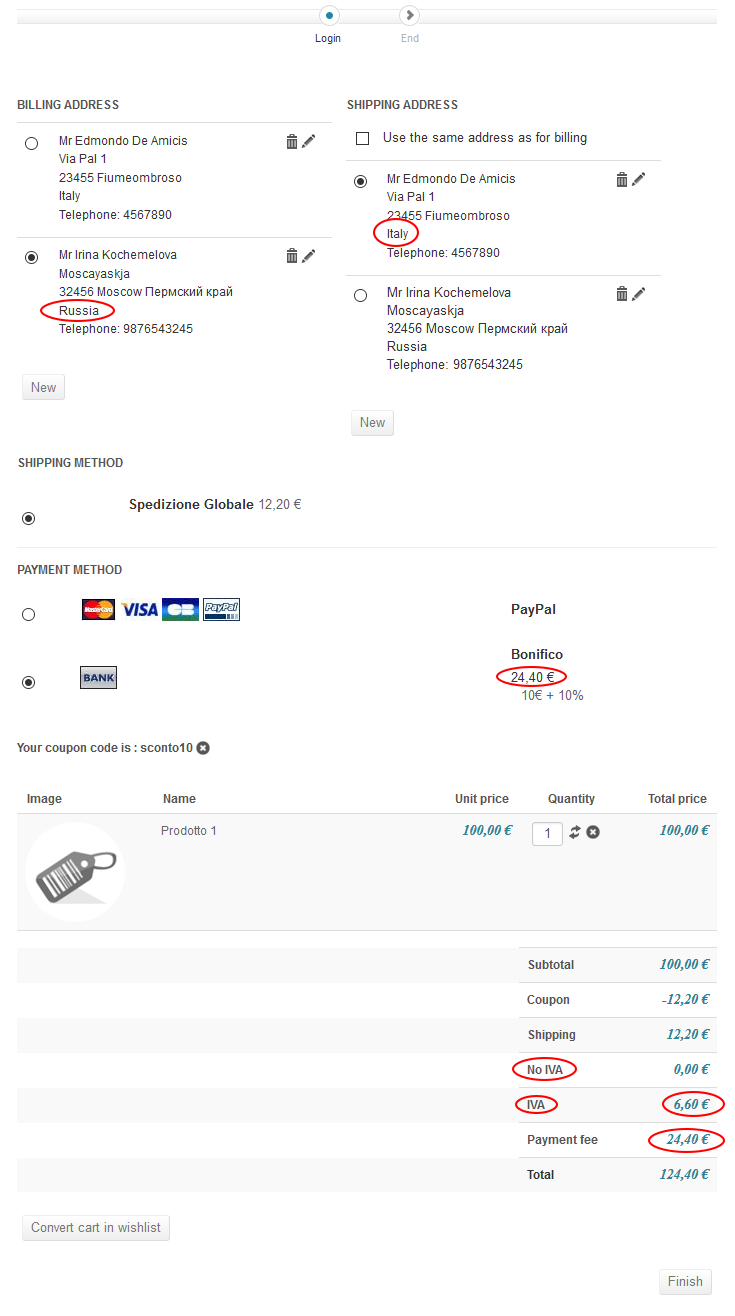
Task: Go to the End checkout step
Action: (x=409, y=16)
